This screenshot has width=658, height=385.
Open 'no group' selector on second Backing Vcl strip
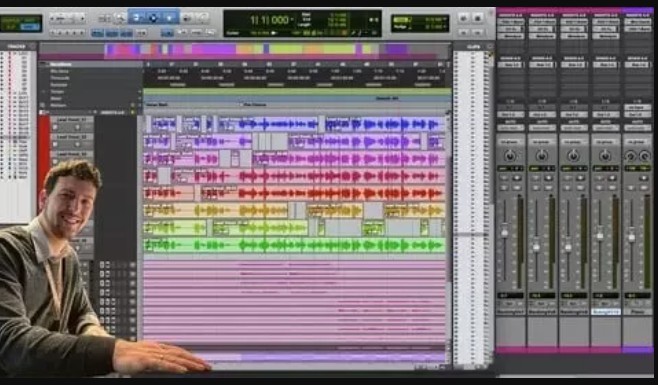[541, 142]
